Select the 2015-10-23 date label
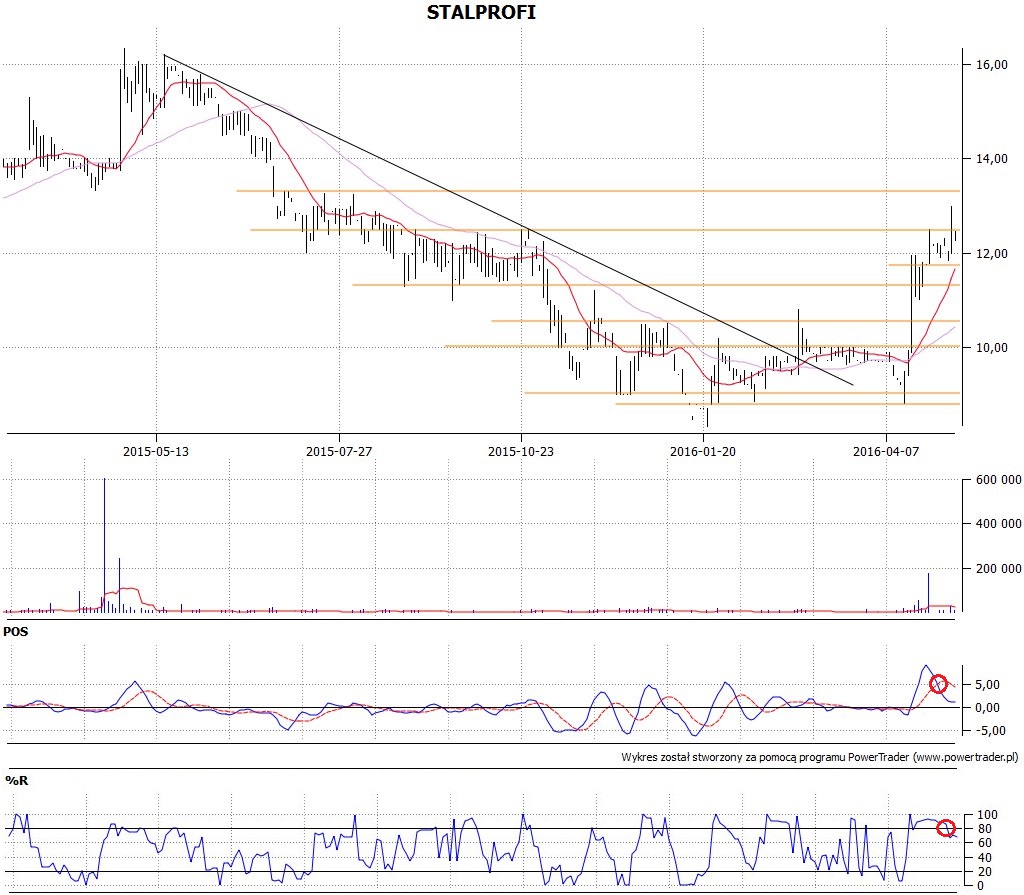 [521, 451]
